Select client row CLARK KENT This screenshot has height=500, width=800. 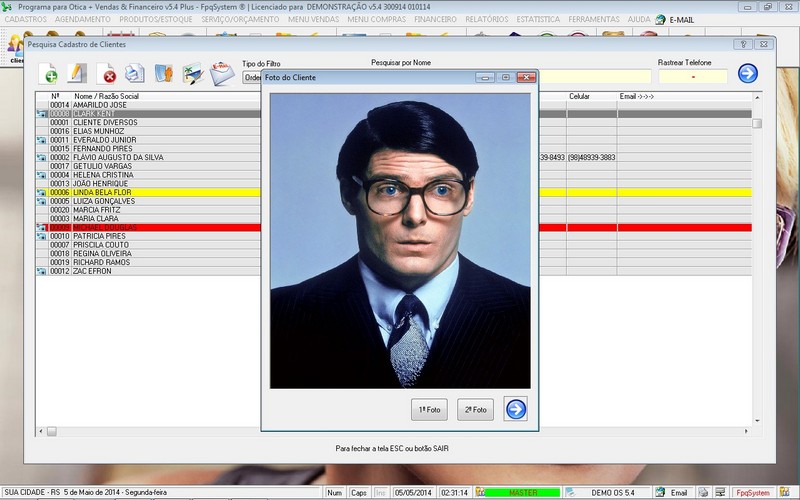pyautogui.click(x=148, y=114)
